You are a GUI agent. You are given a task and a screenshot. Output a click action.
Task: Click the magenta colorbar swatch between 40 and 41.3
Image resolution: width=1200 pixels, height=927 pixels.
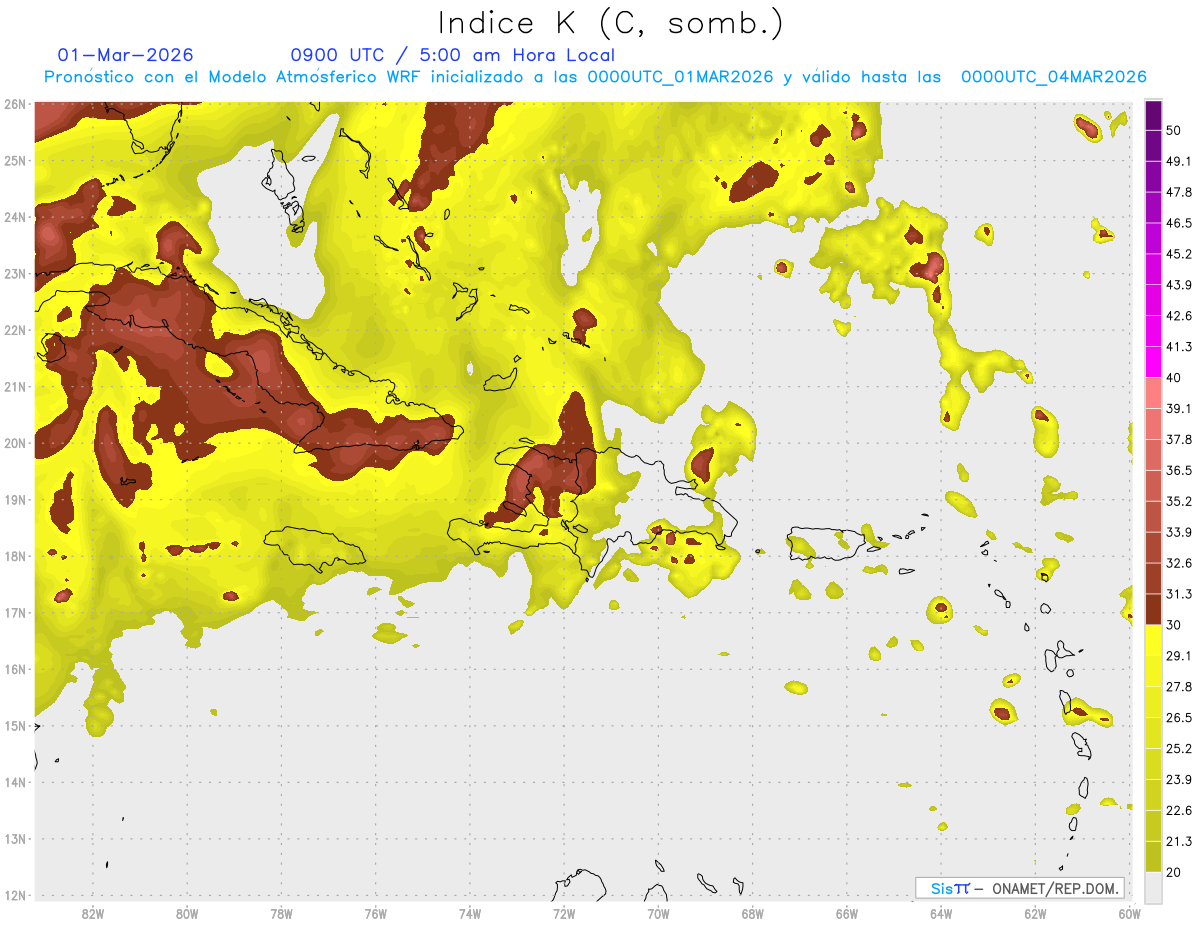coord(1153,362)
